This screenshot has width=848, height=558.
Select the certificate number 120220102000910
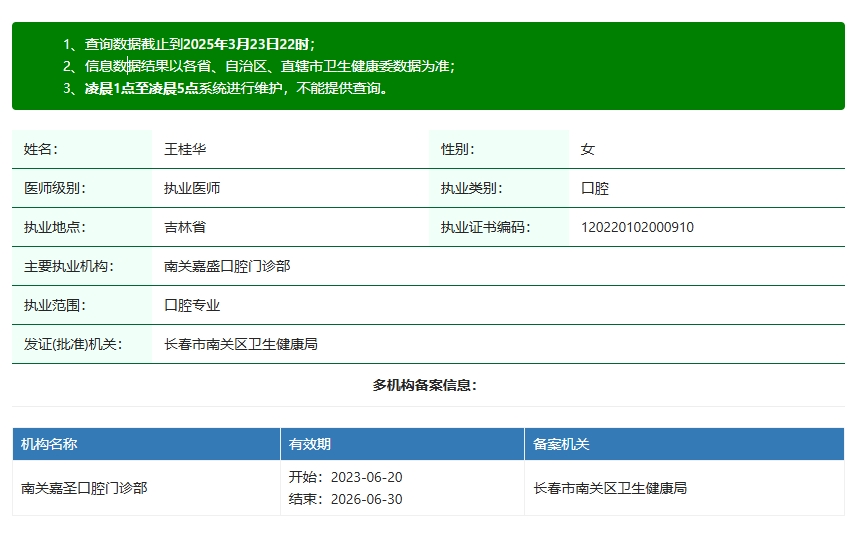coord(637,227)
